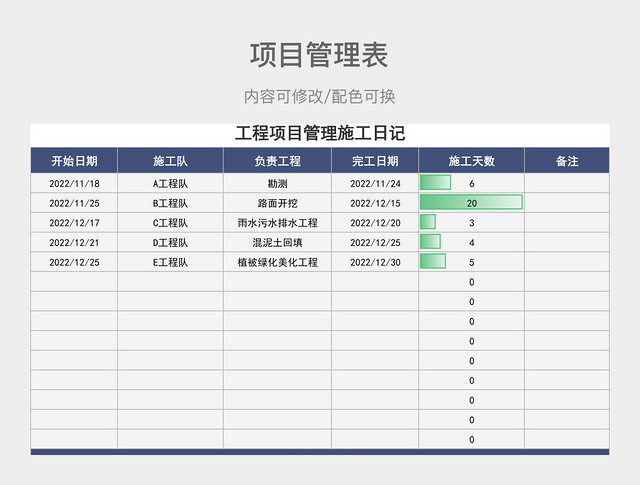Select the completion date 2022/11/24 cell
The width and height of the screenshot is (640, 485).
coord(375,183)
